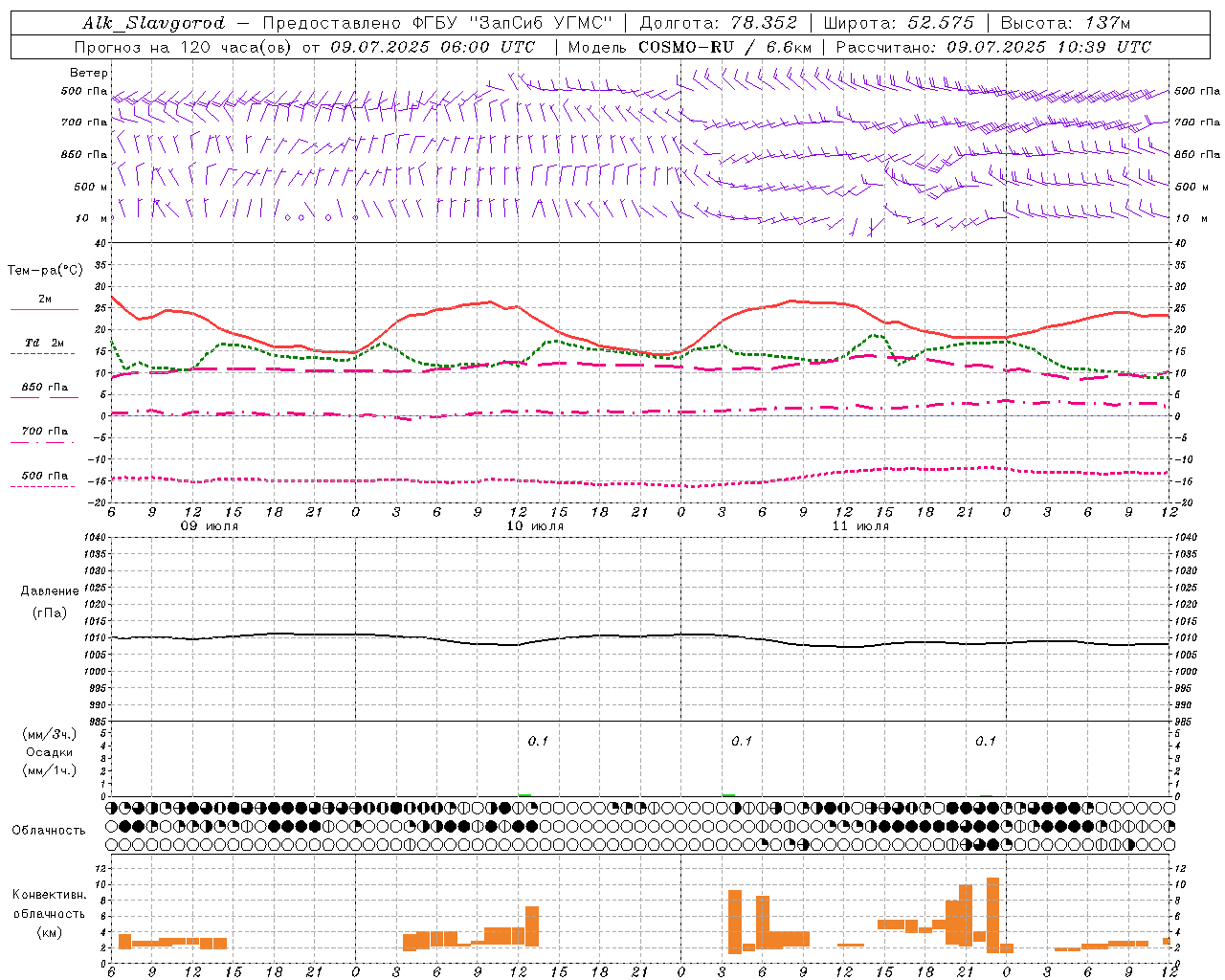Click the "Облачность" cloud cover label
The width and height of the screenshot is (1225, 980).
[x=49, y=830]
